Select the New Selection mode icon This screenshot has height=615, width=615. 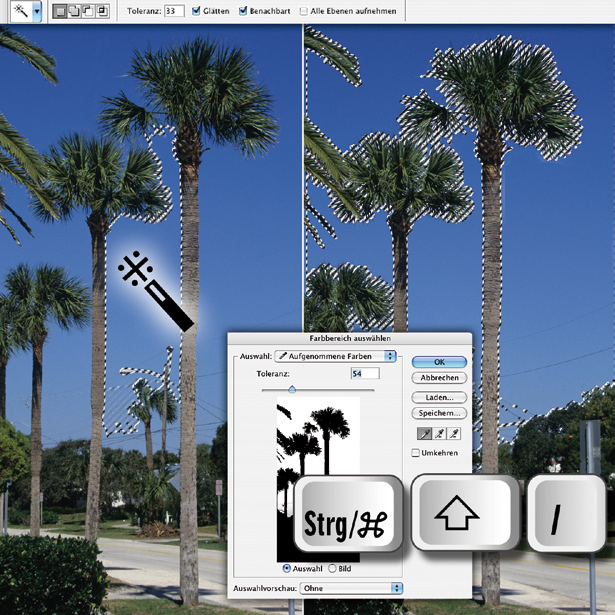(60, 11)
